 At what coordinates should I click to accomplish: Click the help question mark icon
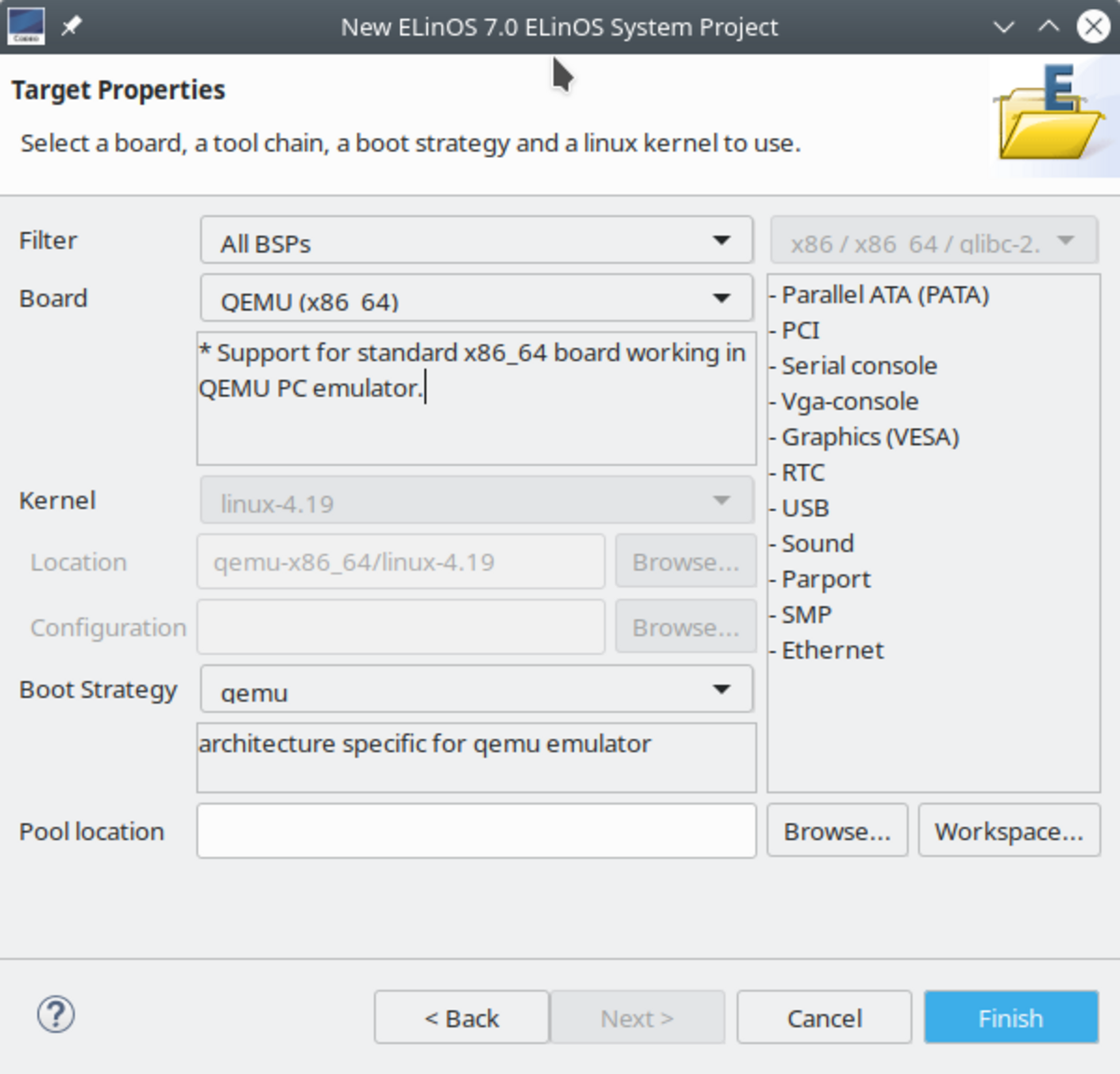pyautogui.click(x=56, y=1014)
